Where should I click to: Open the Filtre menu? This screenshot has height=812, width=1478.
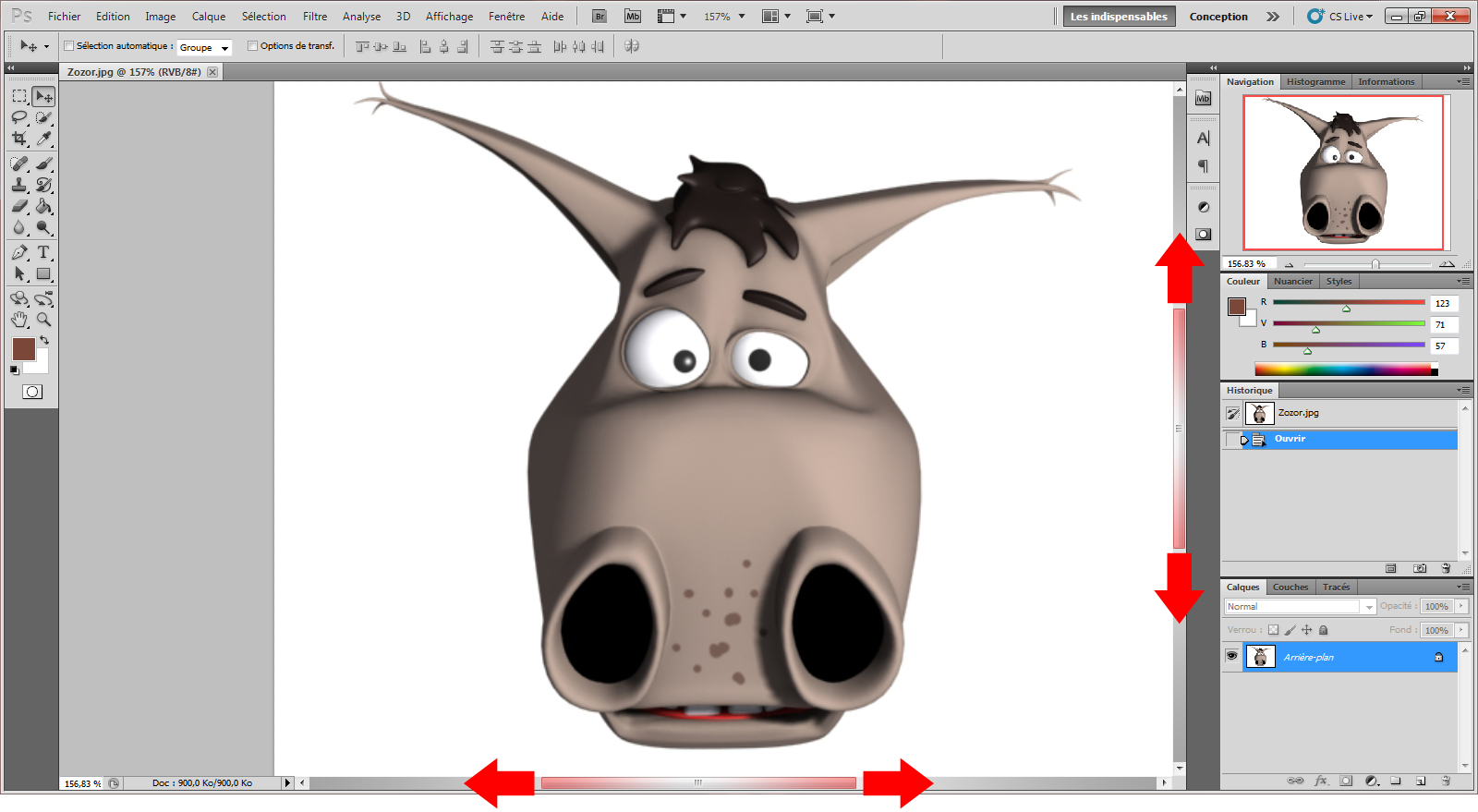coord(314,17)
